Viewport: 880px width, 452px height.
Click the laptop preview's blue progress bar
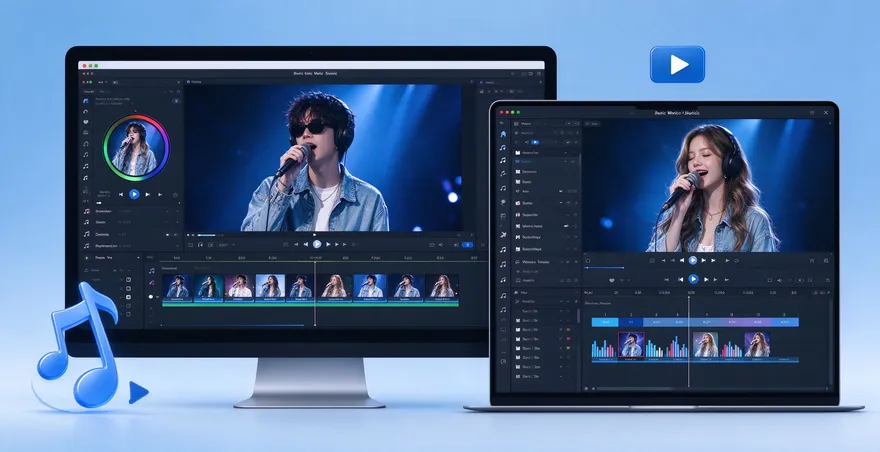(604, 268)
